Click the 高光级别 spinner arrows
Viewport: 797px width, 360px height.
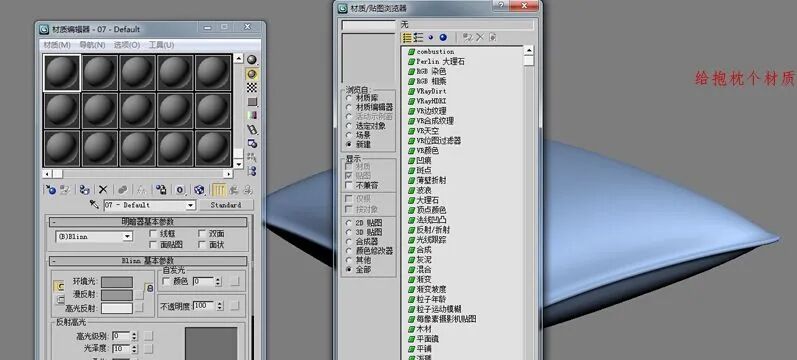[134, 336]
